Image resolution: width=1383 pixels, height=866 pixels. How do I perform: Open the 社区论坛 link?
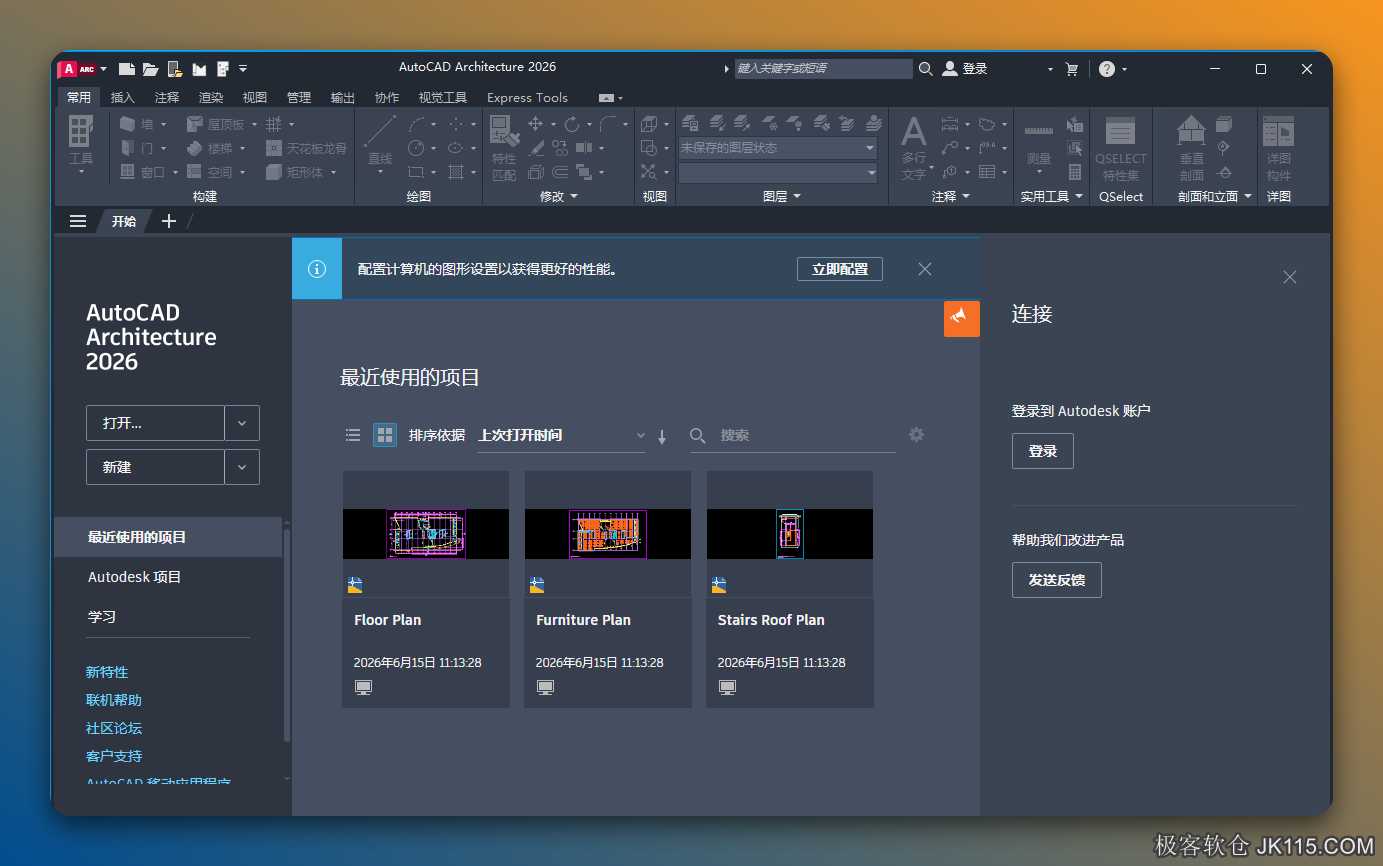point(114,728)
